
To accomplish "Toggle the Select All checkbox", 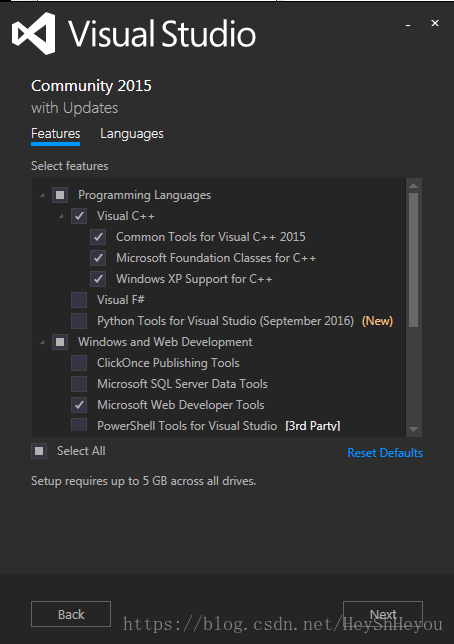I will [39, 451].
